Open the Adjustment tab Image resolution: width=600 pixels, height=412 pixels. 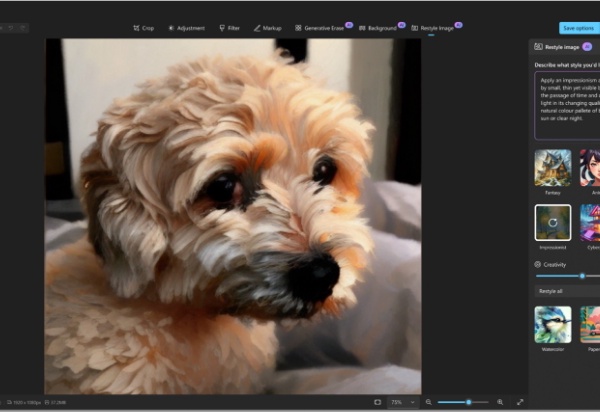click(x=186, y=28)
